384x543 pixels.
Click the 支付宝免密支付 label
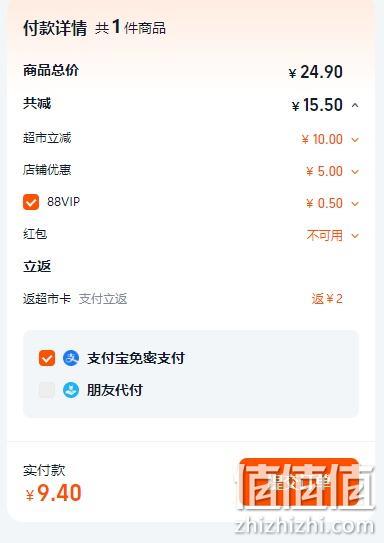point(136,358)
